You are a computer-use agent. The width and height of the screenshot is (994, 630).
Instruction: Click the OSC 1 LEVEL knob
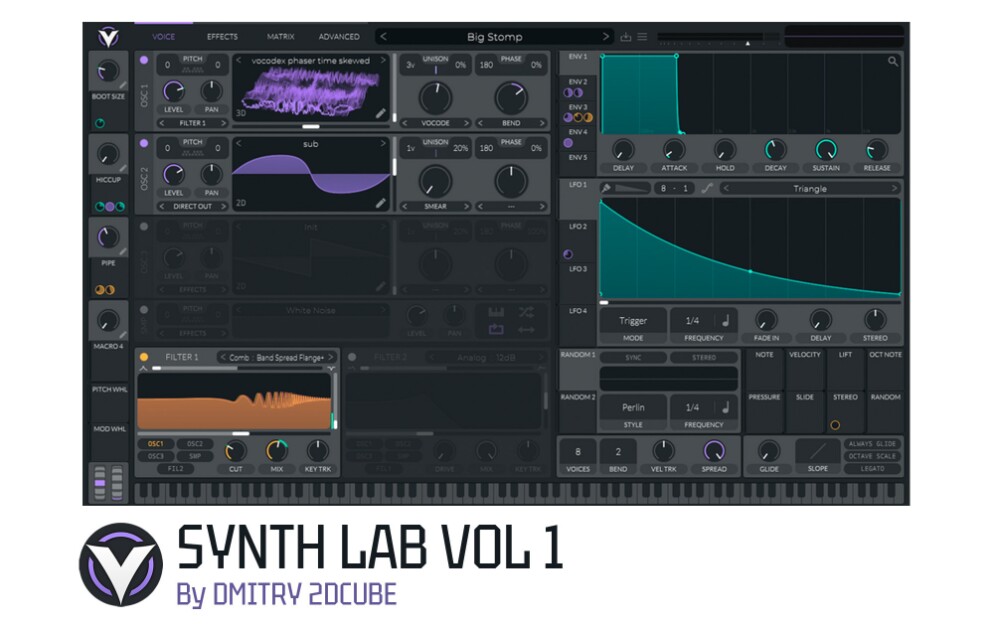click(173, 91)
